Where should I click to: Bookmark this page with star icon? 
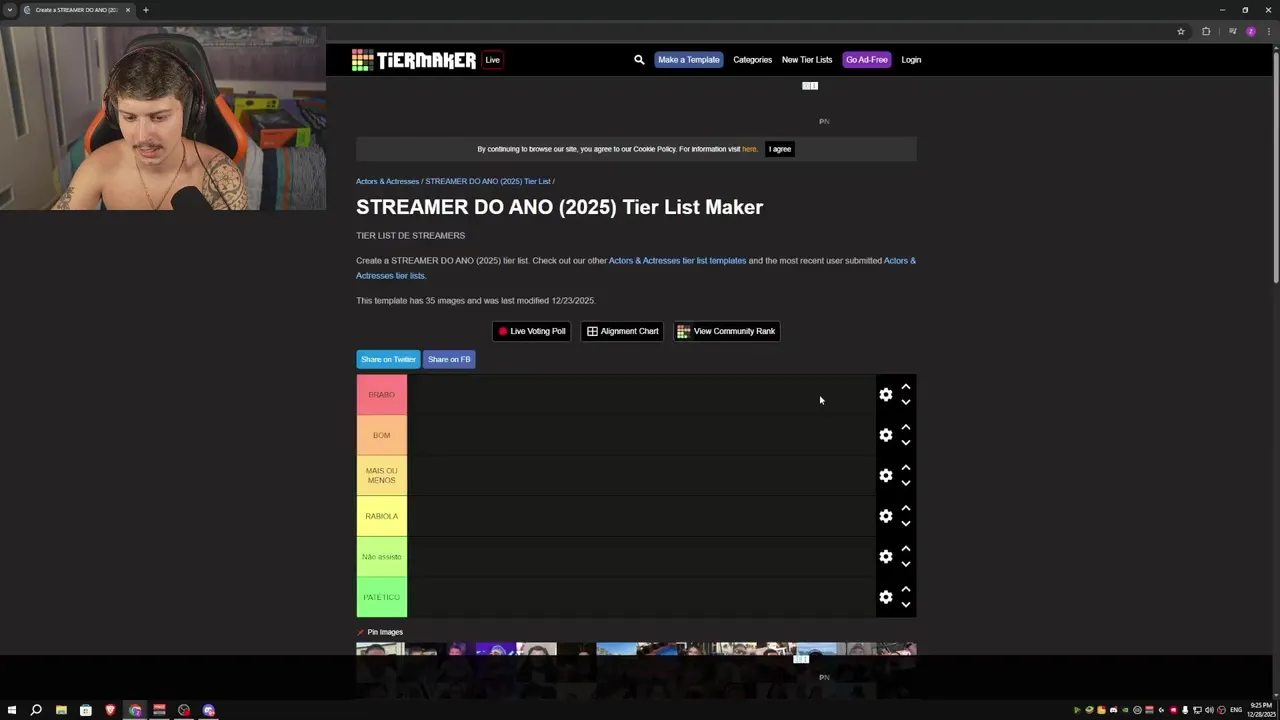point(1181,31)
